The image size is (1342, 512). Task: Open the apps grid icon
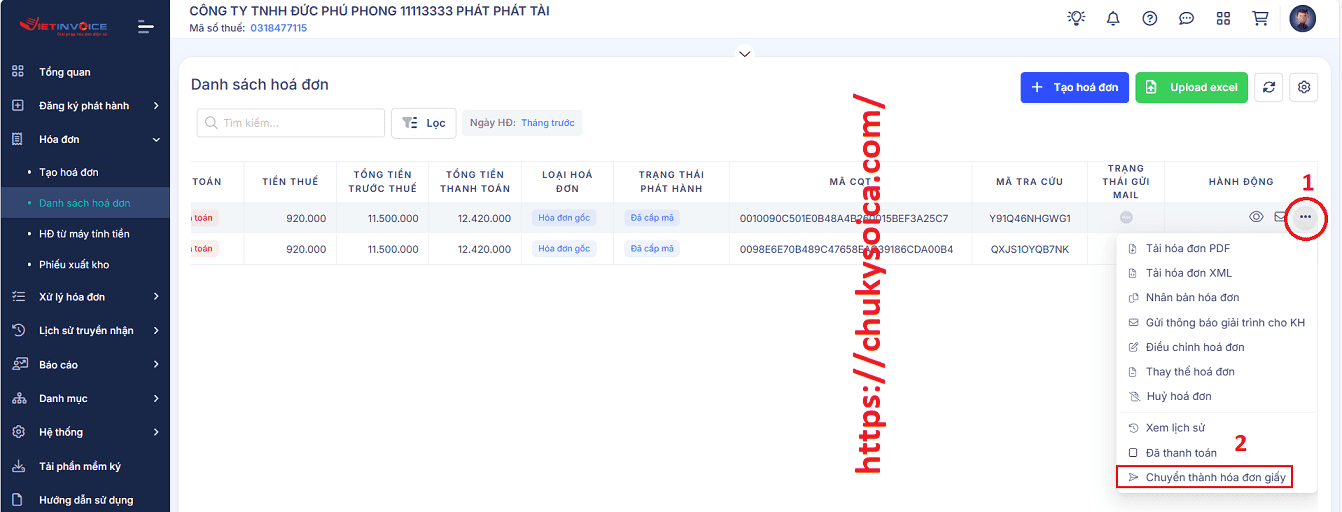pyautogui.click(x=1223, y=18)
